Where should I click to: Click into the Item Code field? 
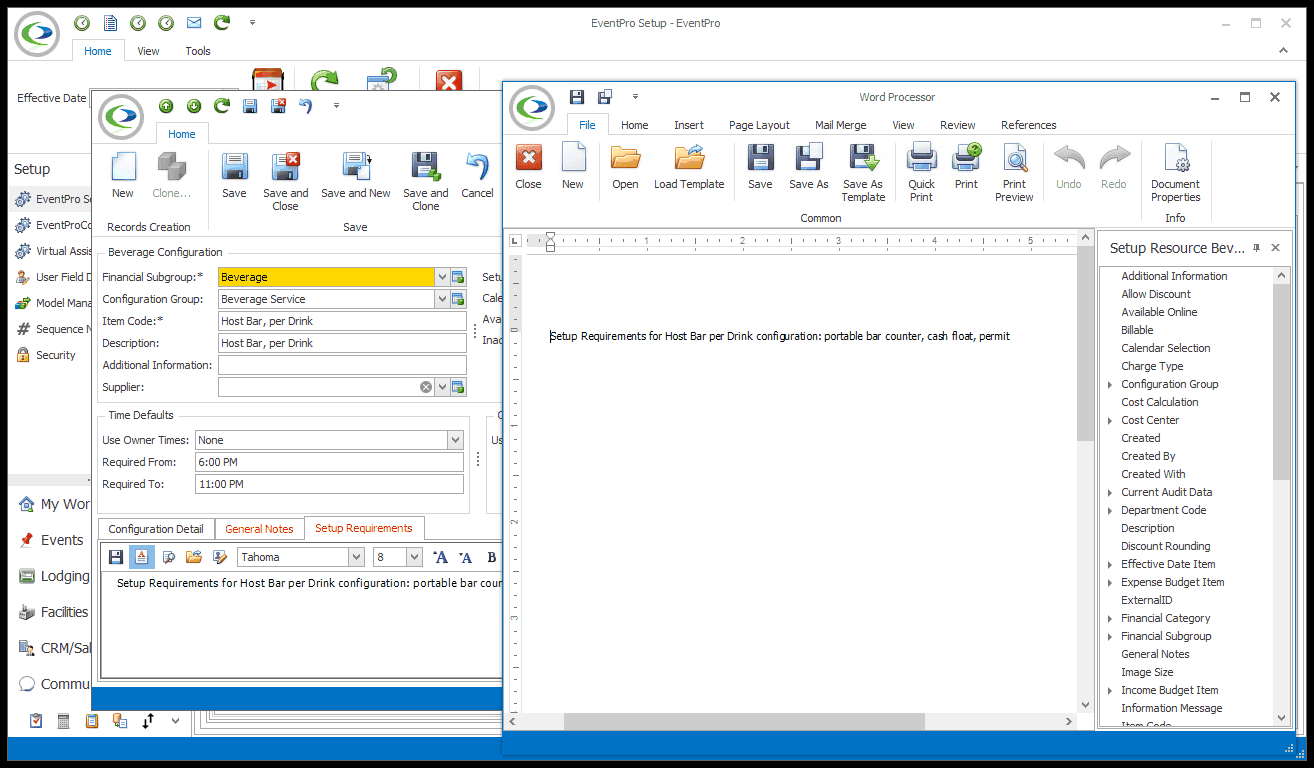pos(342,321)
